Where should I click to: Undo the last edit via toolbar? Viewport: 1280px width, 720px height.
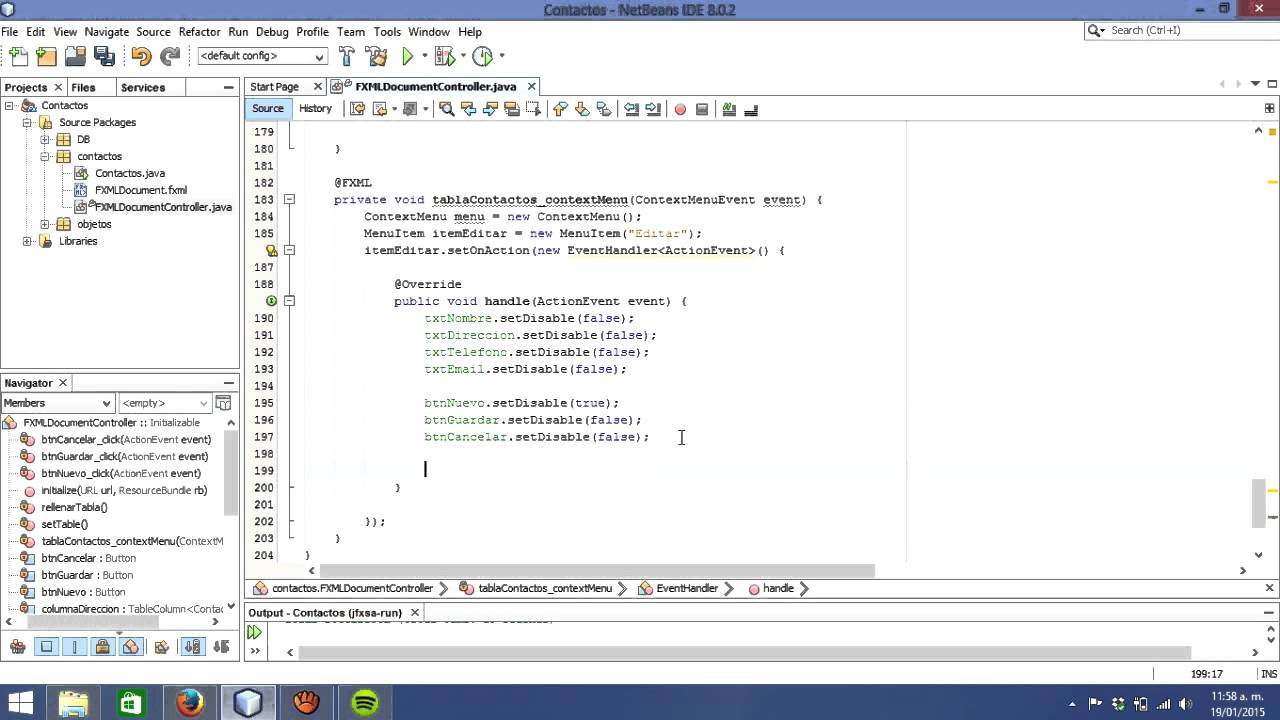141,56
